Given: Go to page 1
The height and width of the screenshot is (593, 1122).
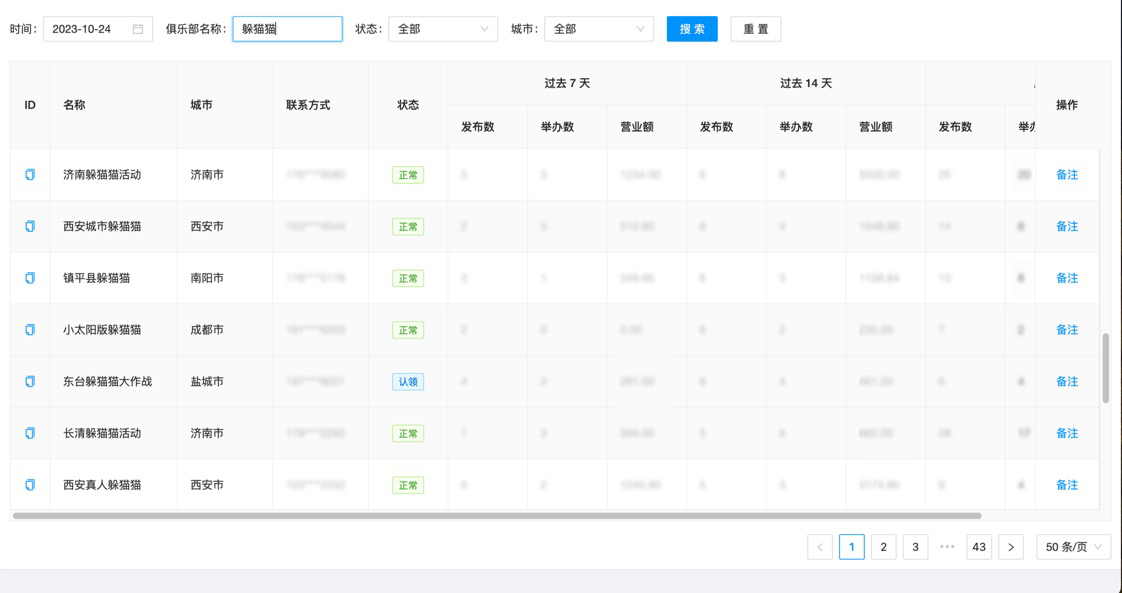Looking at the screenshot, I should 852,547.
